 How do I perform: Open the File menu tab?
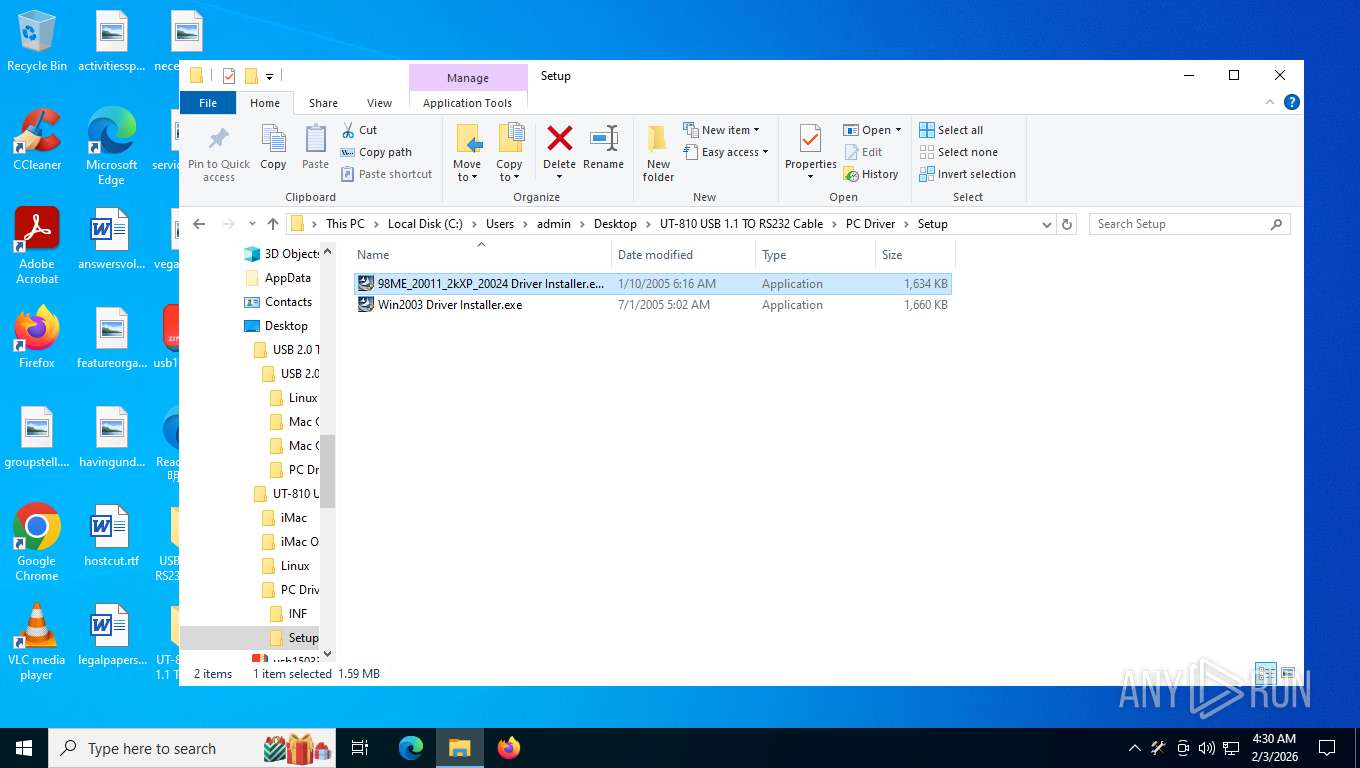tap(208, 103)
